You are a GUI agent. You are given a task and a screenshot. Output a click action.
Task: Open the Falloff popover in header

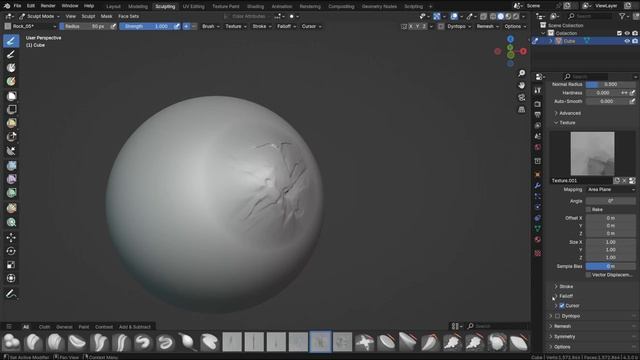point(287,26)
